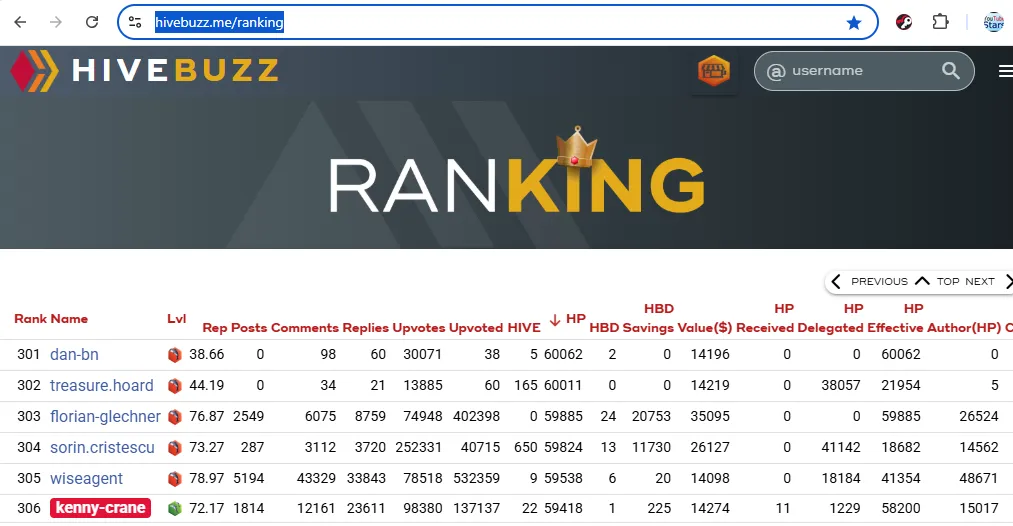Sort by the Lvl column header
Viewport: 1013px width, 526px height.
(x=176, y=319)
